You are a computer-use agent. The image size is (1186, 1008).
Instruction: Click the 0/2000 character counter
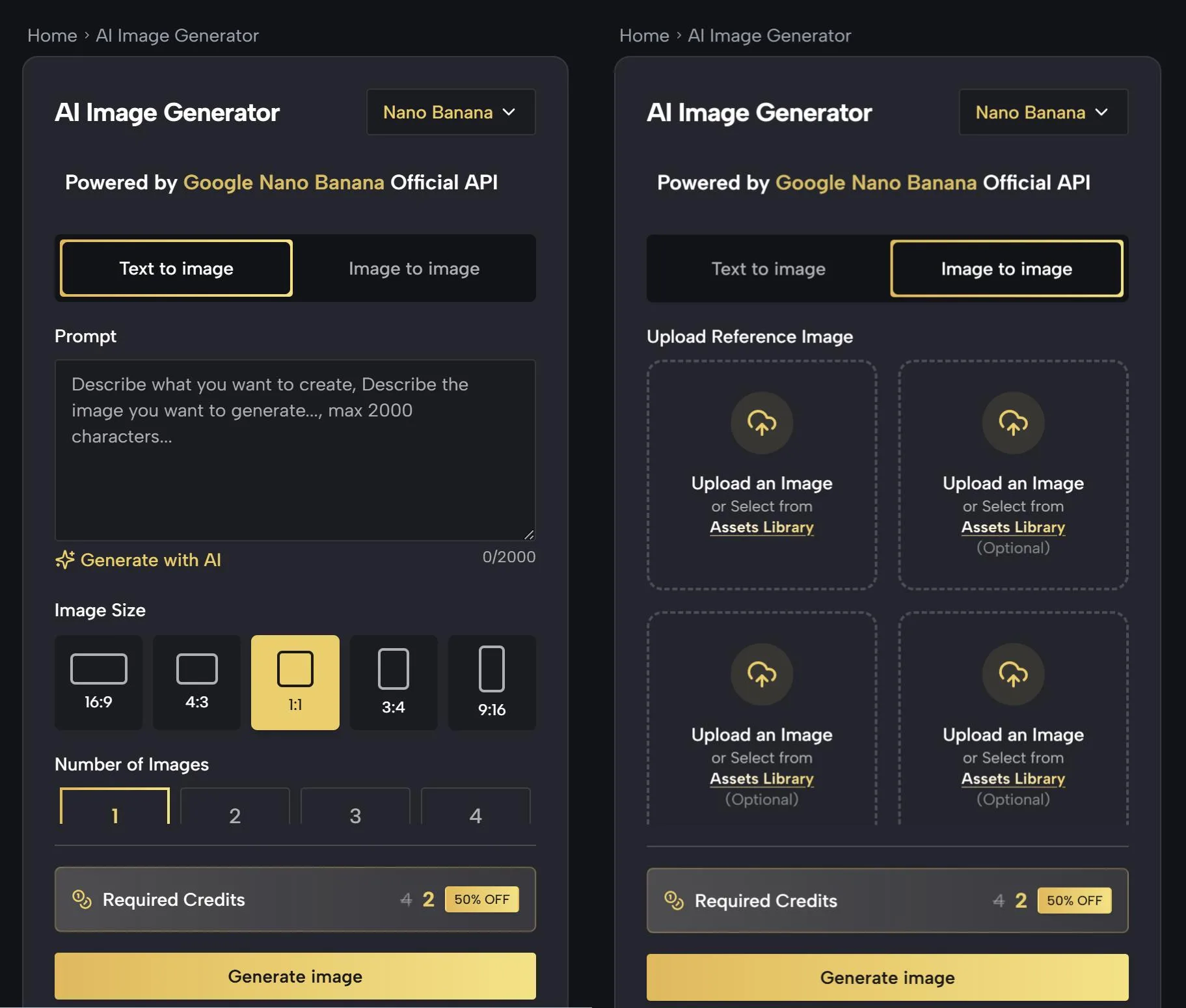[509, 557]
